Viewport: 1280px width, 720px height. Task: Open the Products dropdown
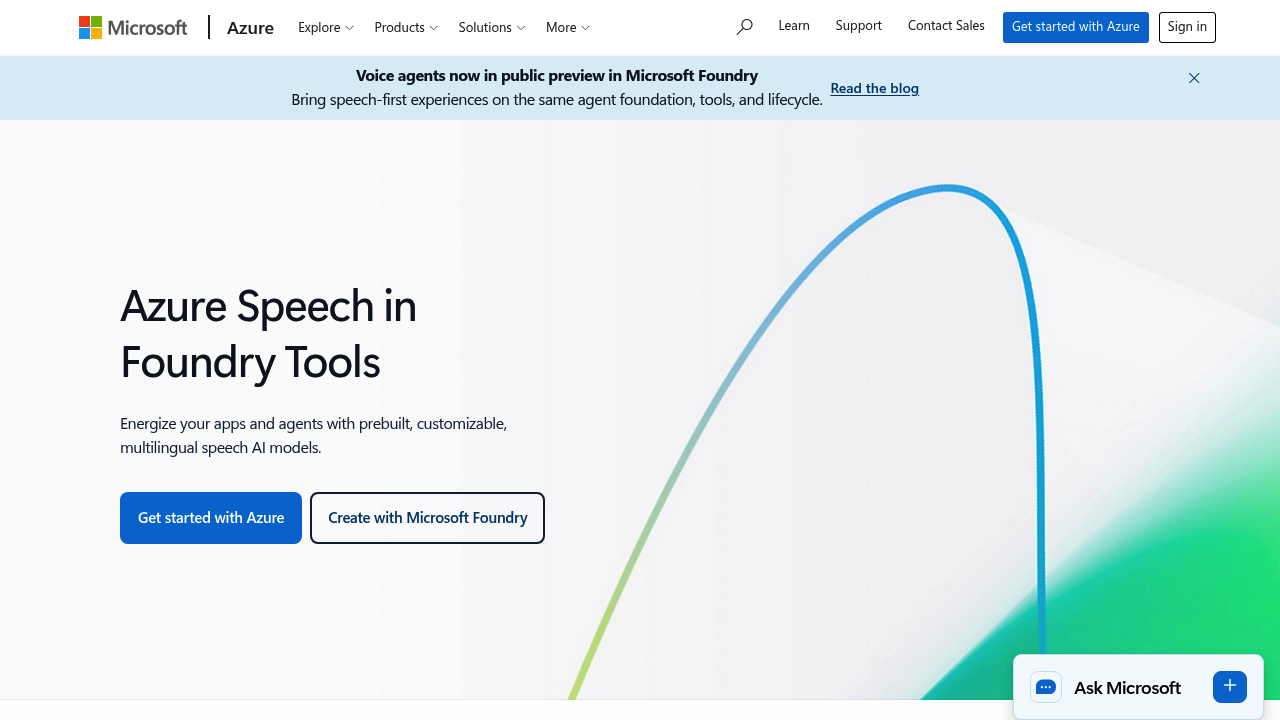pyautogui.click(x=406, y=27)
